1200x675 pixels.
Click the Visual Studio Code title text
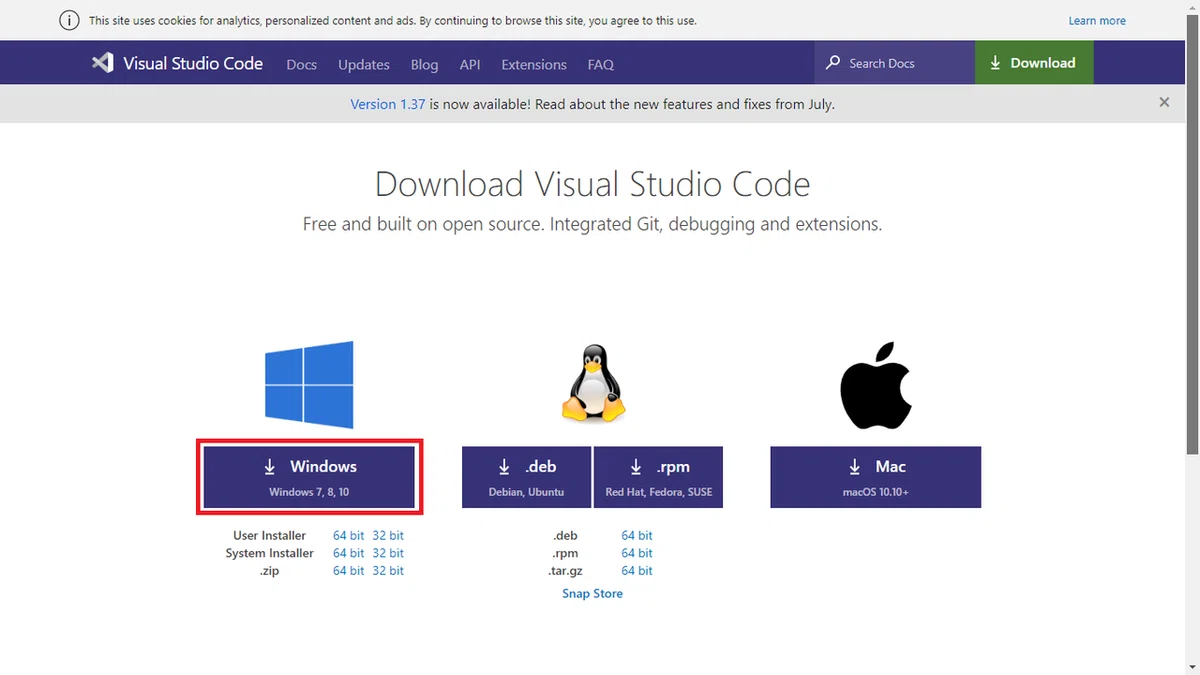point(193,63)
